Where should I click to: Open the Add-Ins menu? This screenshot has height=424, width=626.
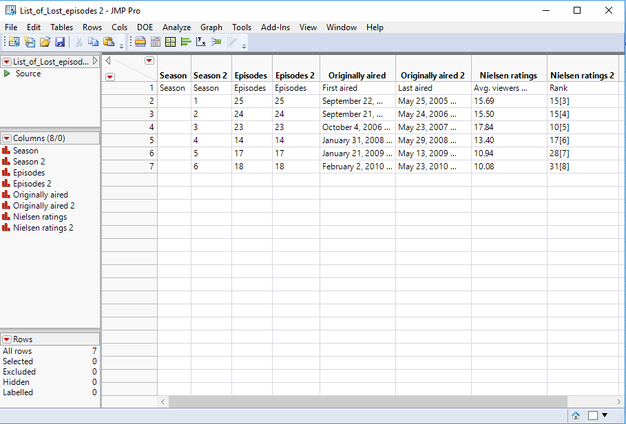tap(275, 27)
